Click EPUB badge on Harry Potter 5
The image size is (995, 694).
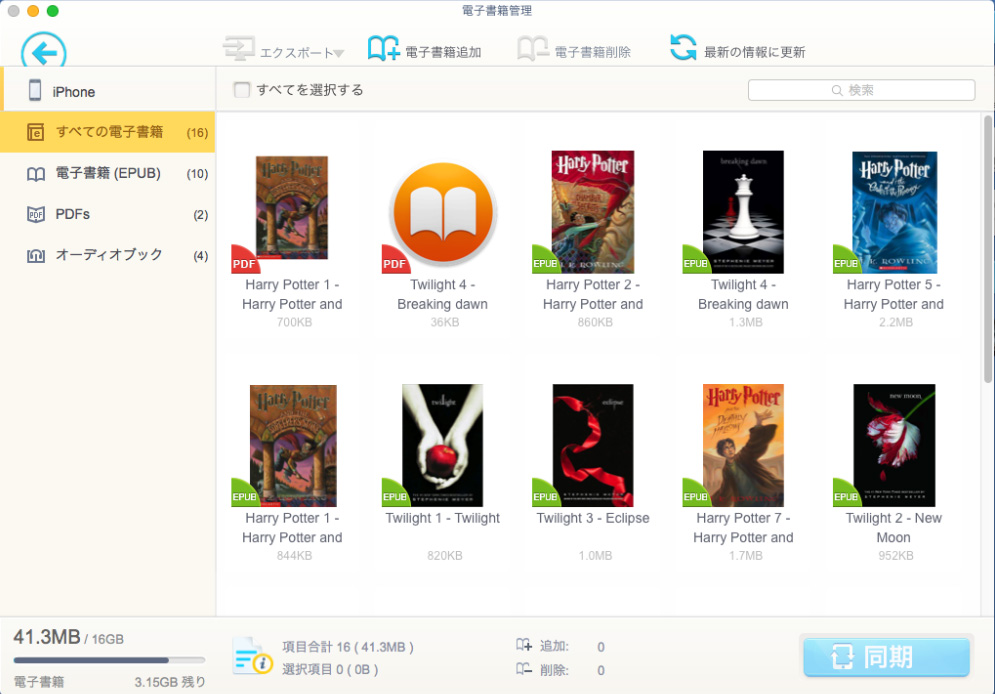click(845, 263)
